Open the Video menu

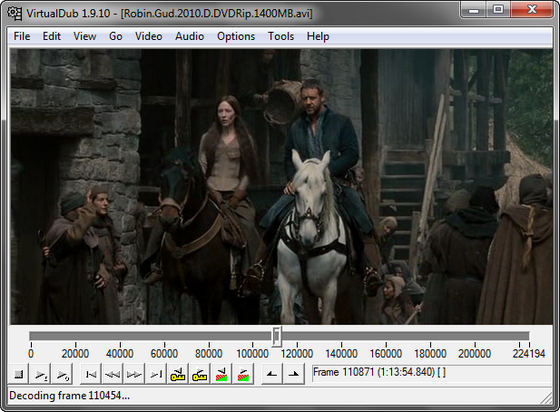(149, 36)
